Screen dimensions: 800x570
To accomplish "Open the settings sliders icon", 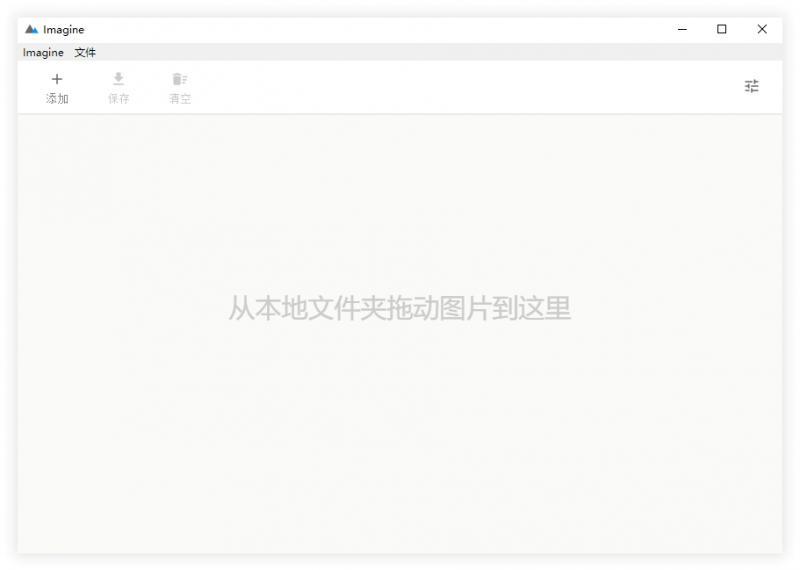I will (x=752, y=86).
